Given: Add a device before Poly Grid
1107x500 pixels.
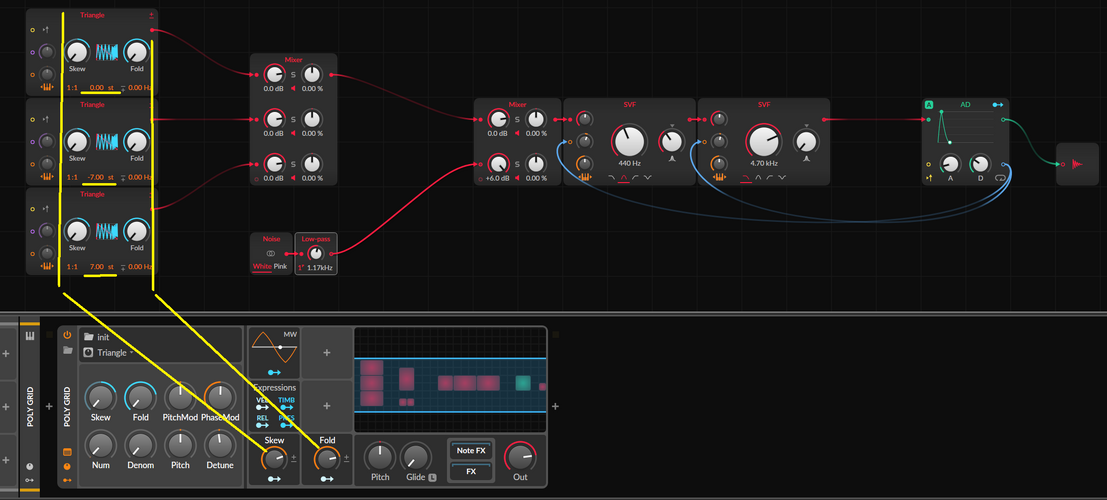Looking at the screenshot, I should tap(49, 406).
